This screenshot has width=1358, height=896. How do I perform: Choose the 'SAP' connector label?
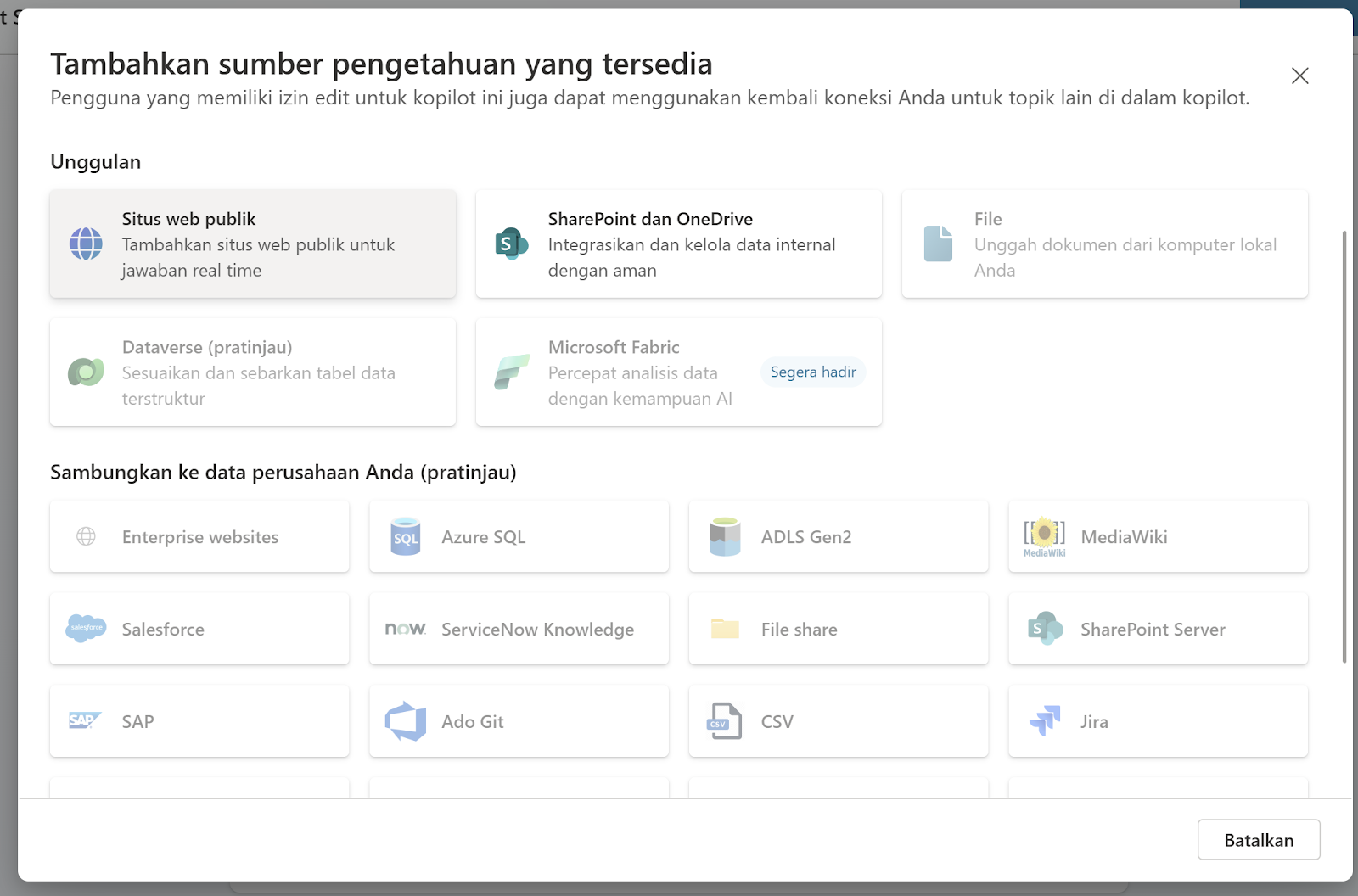[137, 722]
